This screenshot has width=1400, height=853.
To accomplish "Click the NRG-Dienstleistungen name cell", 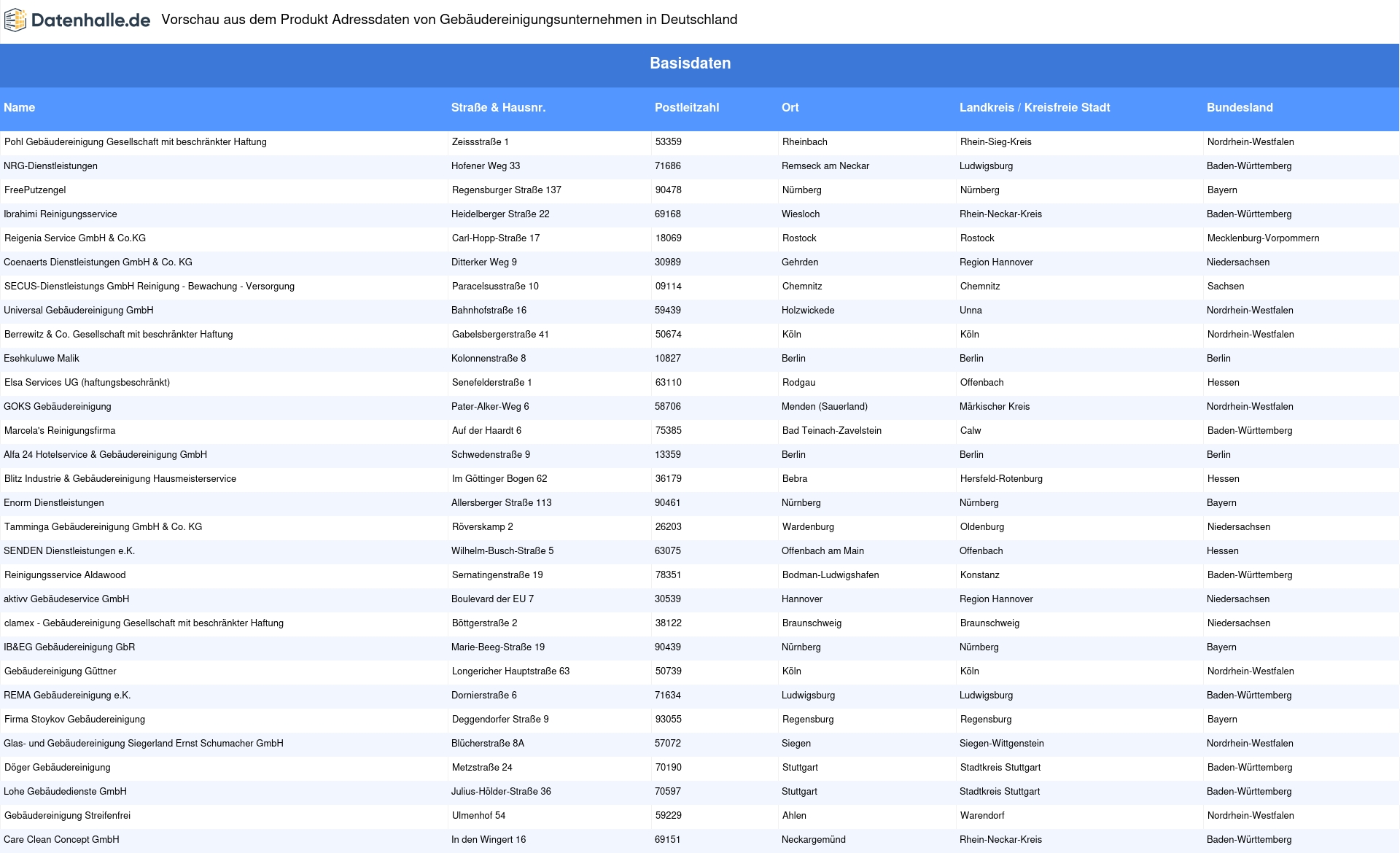I will pyautogui.click(x=51, y=166).
